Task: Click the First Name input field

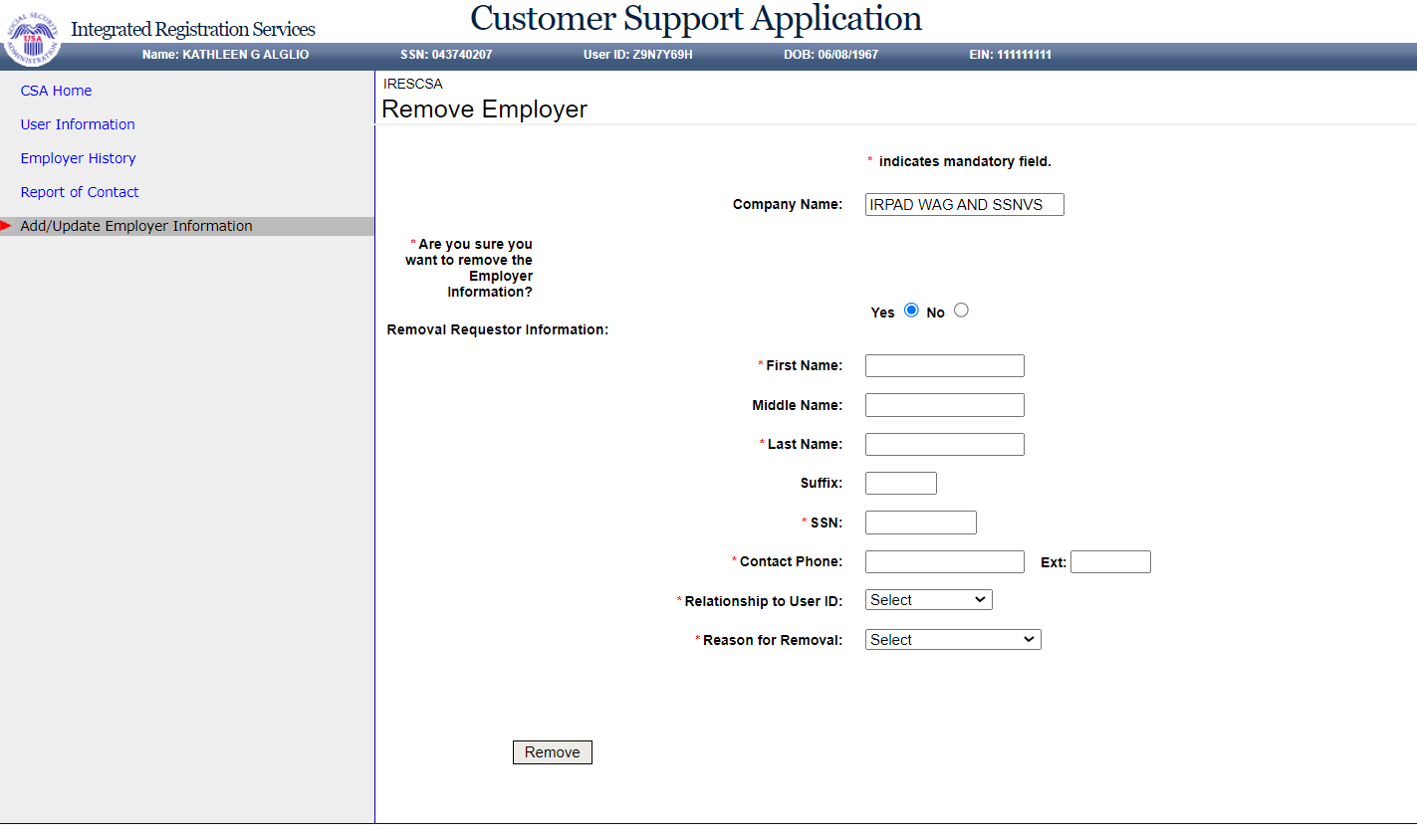Action: [944, 366]
